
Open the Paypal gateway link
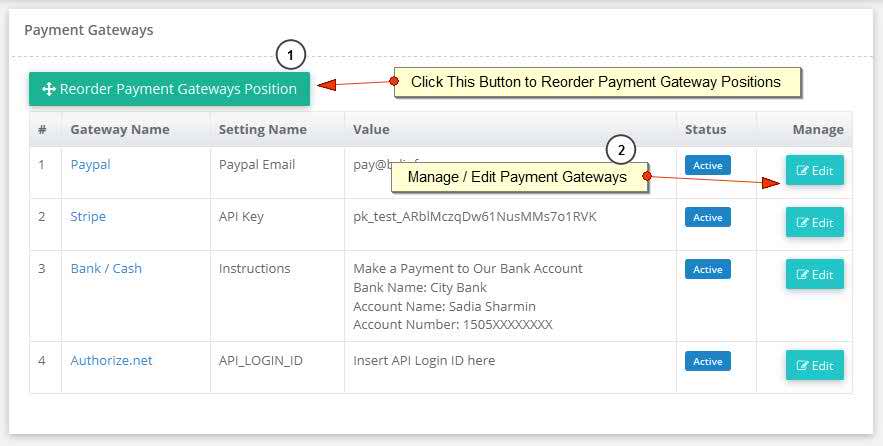click(x=90, y=164)
